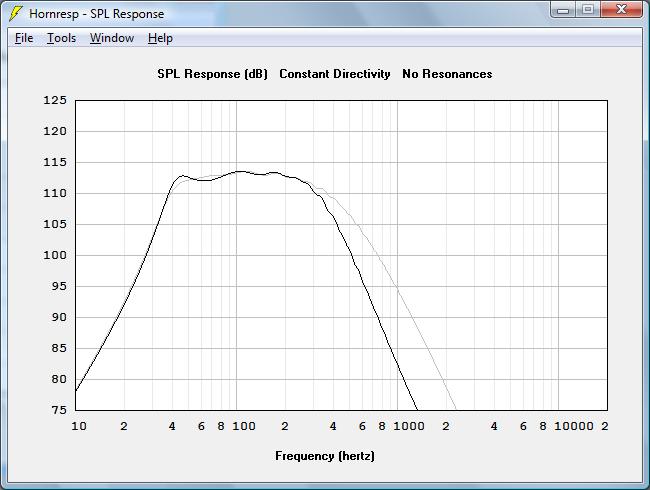The width and height of the screenshot is (650, 490).
Task: Click the 100 value on the dB axis
Action: pos(55,255)
